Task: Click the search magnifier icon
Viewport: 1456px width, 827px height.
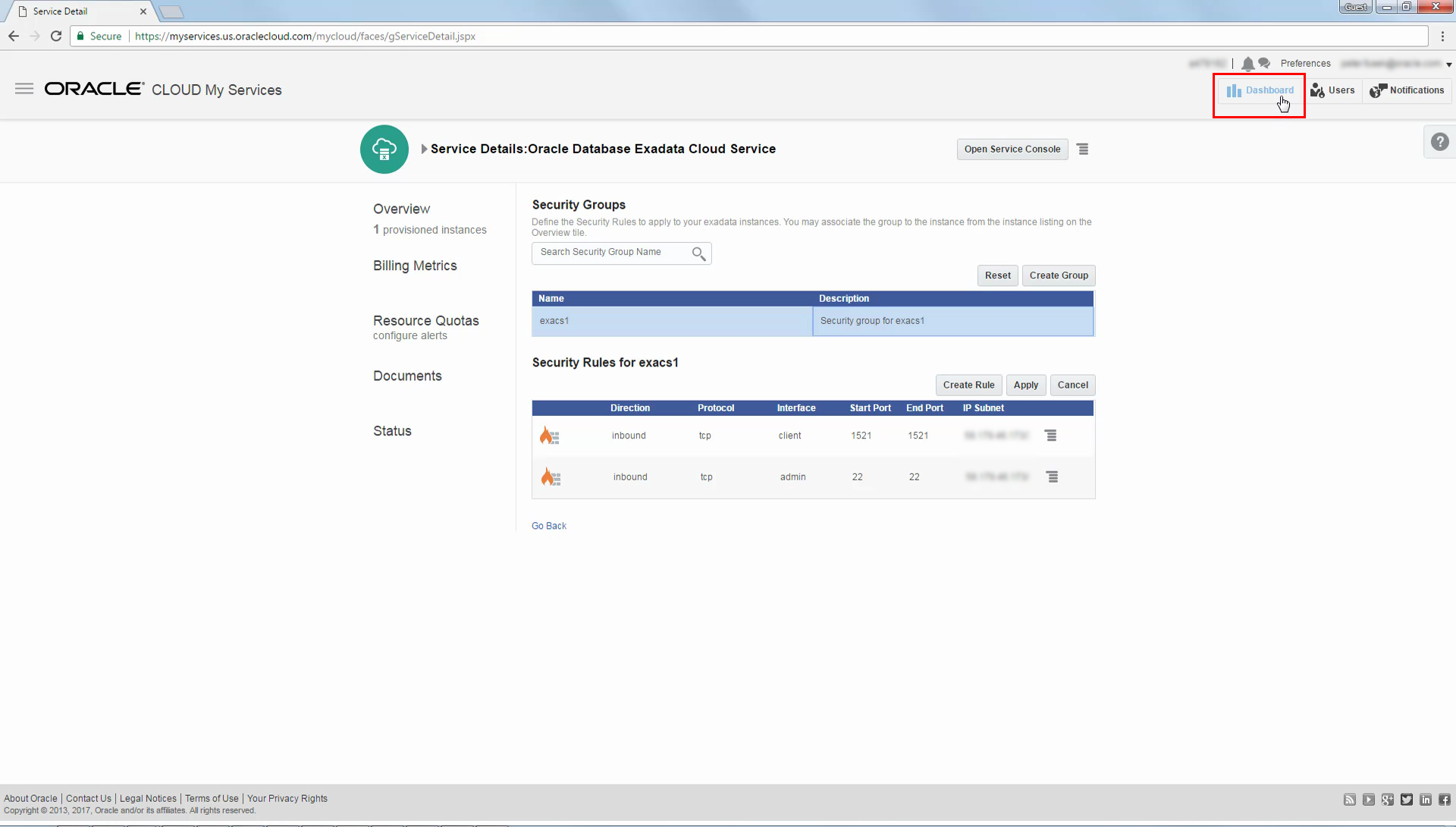Action: 698,253
